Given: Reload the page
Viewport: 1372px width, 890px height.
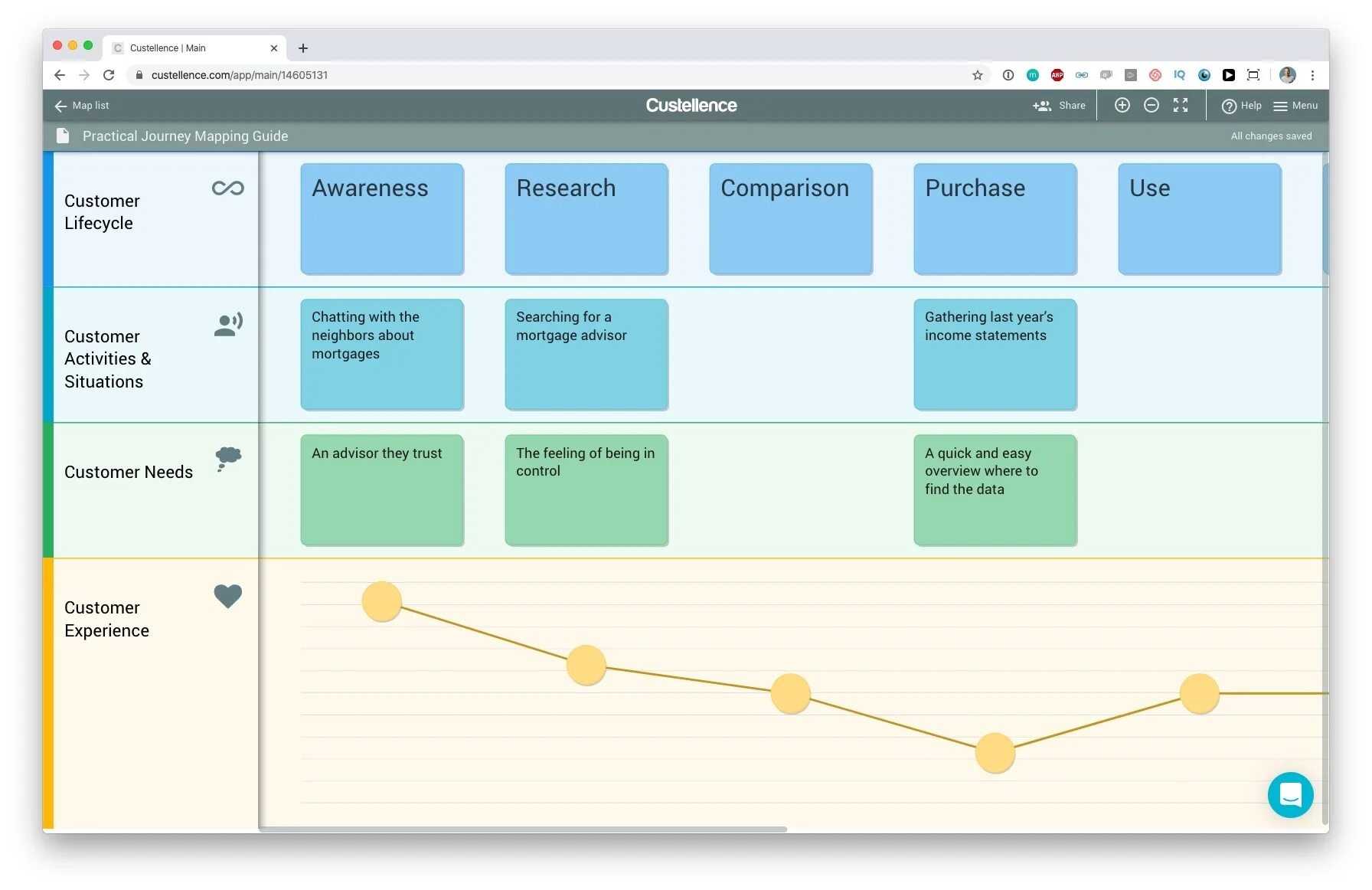Looking at the screenshot, I should [109, 75].
